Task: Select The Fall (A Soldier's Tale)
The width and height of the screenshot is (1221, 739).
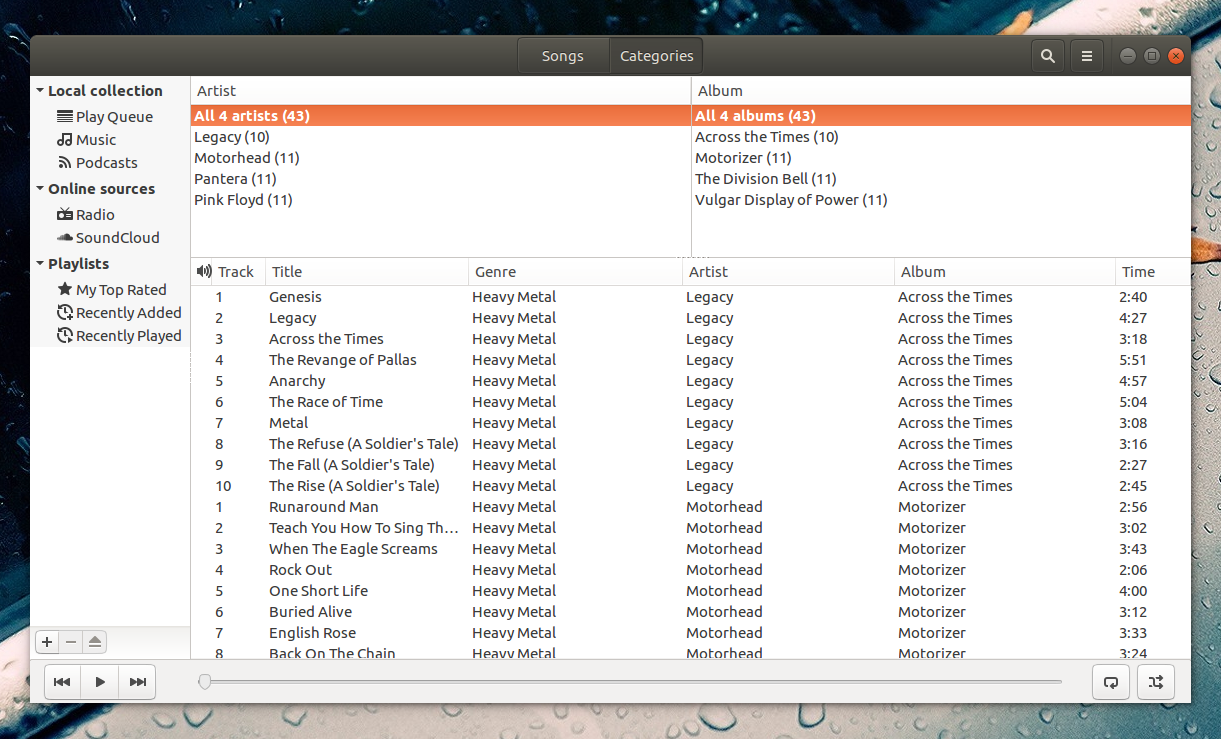Action: point(691,465)
